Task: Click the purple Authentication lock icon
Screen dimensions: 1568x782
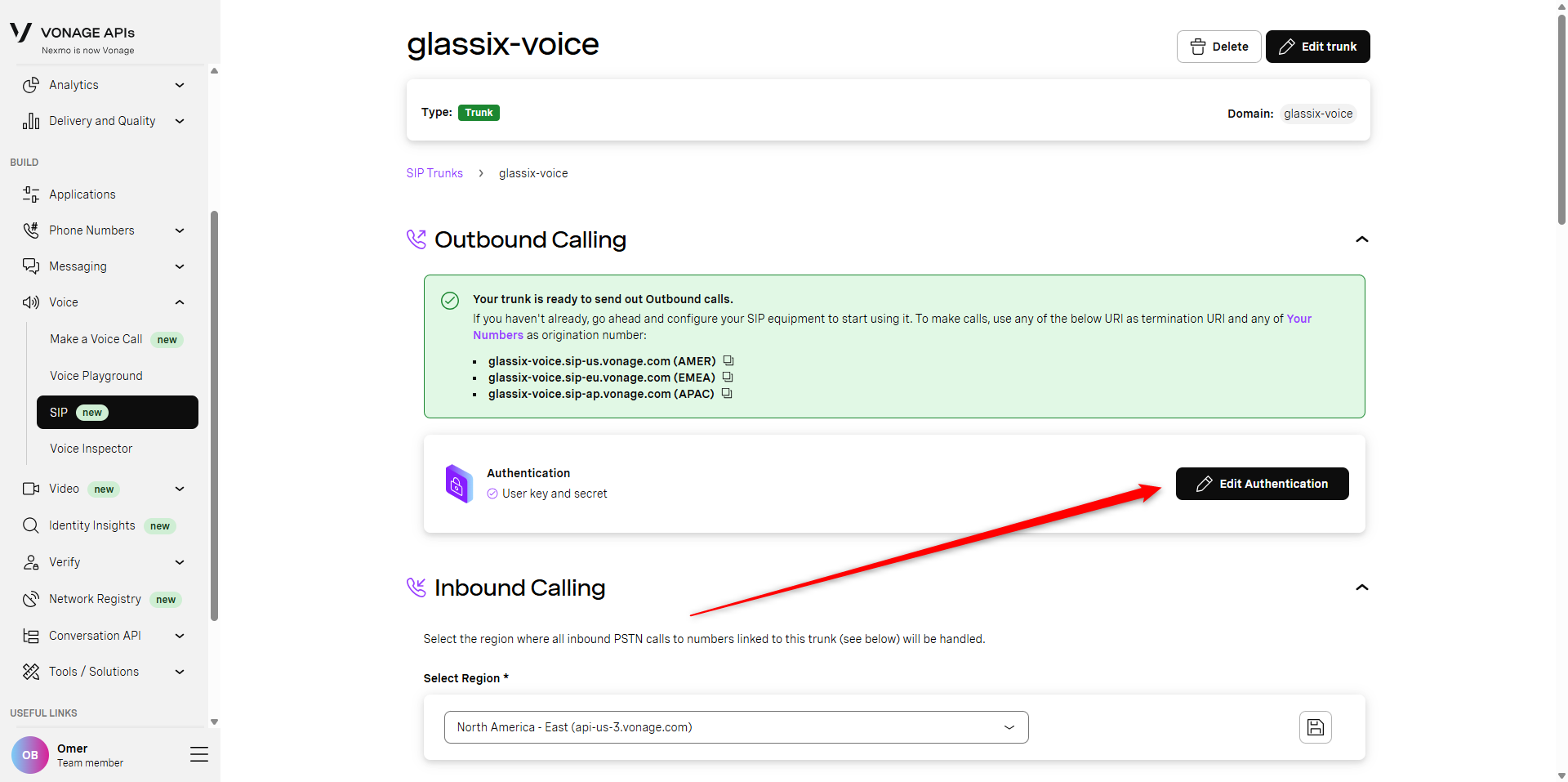Action: pos(458,484)
